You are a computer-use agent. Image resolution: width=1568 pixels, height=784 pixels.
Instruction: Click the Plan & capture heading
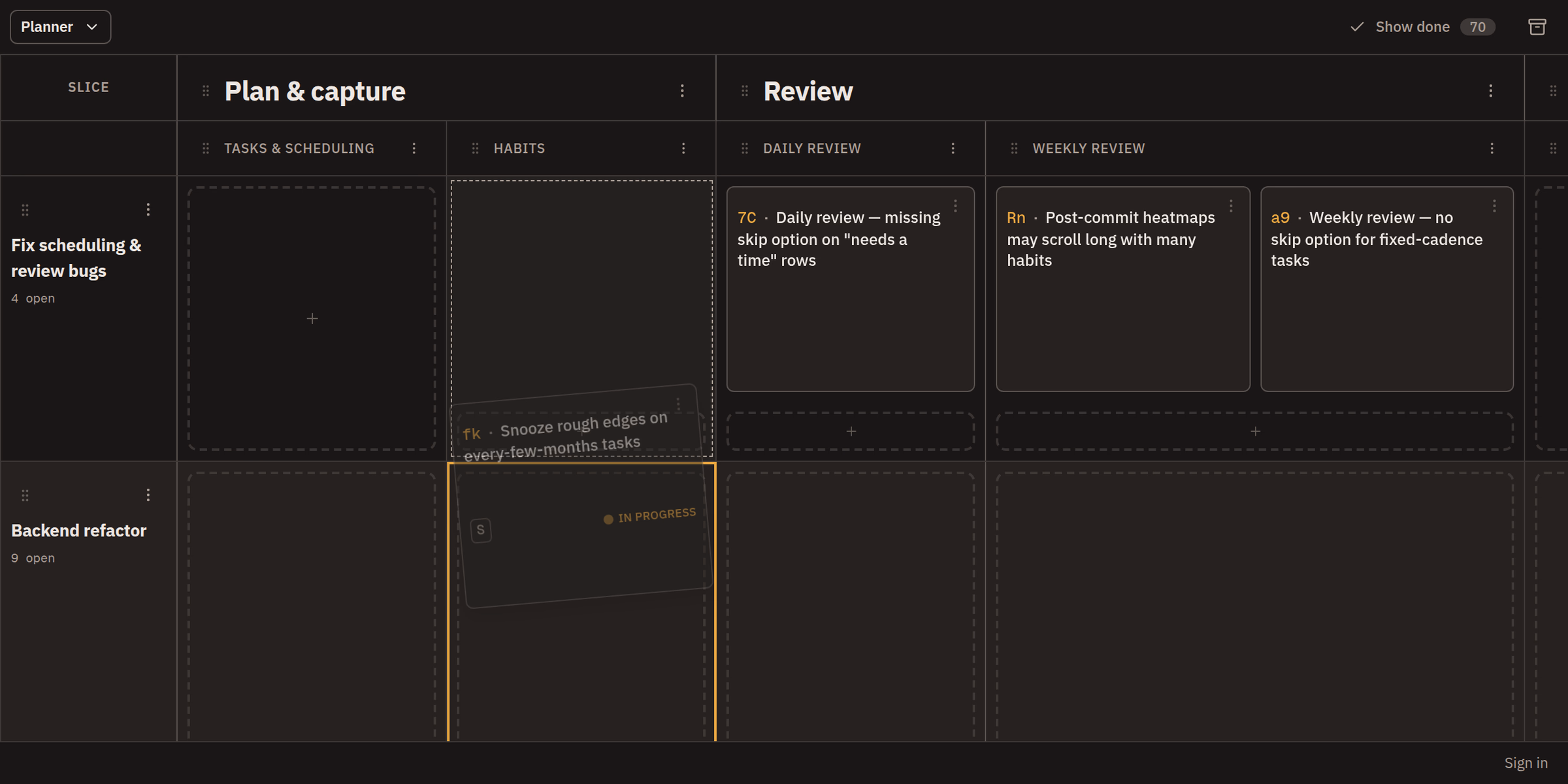(315, 91)
